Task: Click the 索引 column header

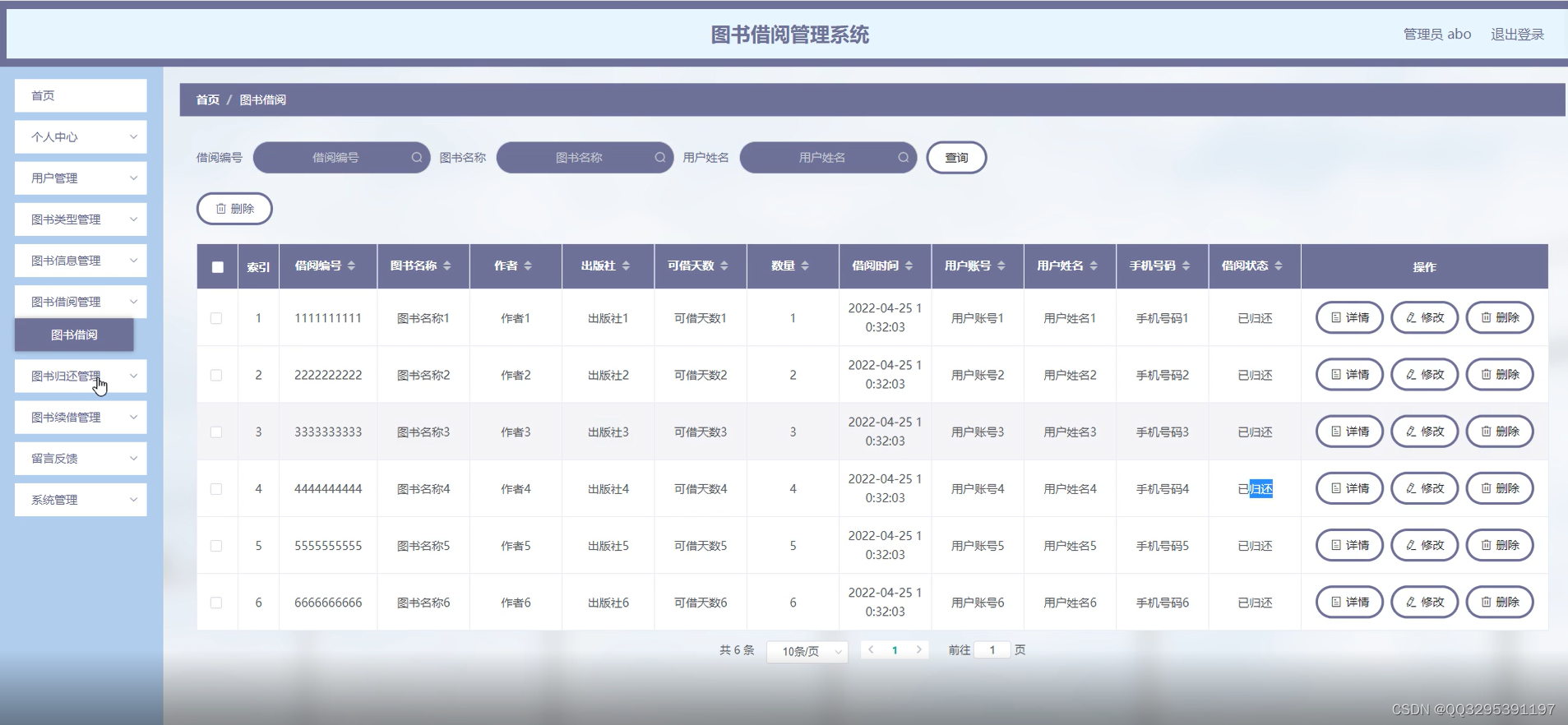Action: point(258,267)
